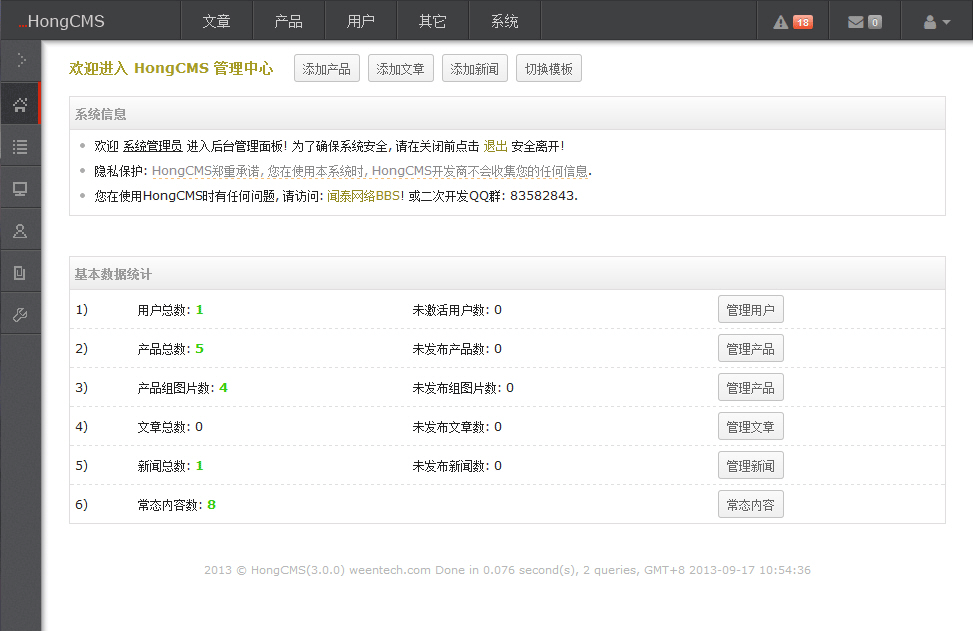
Task: Open the user icon in the sidebar
Action: point(20,231)
